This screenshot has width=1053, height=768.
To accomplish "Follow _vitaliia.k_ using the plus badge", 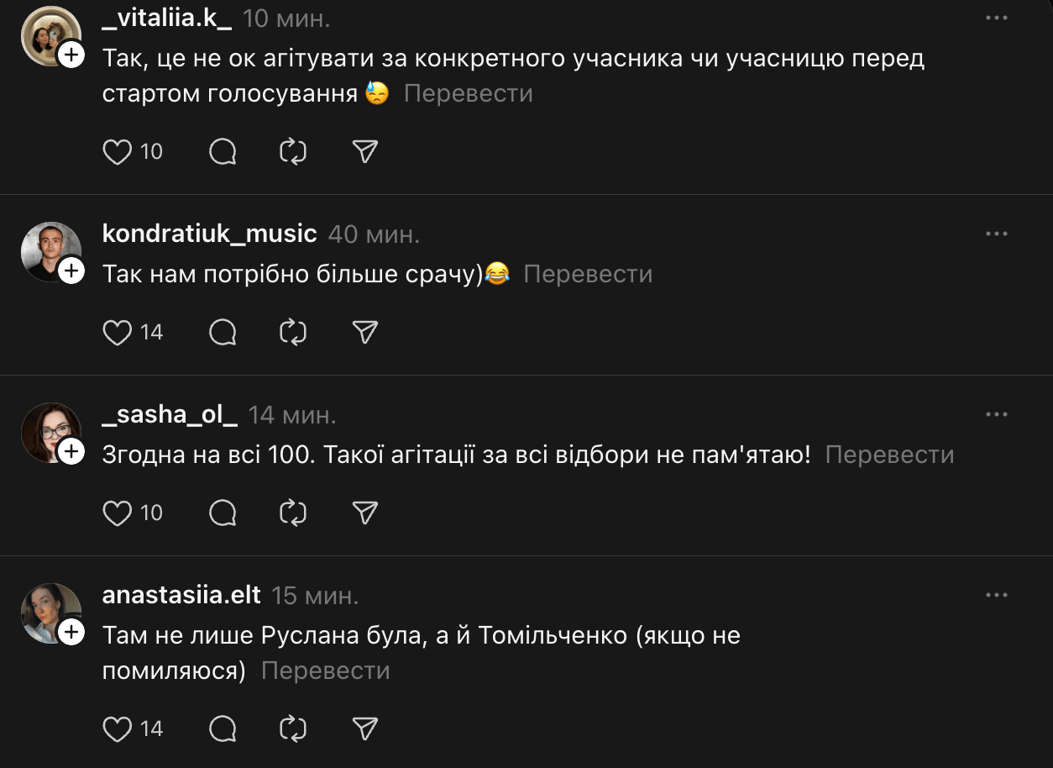I will [x=72, y=55].
